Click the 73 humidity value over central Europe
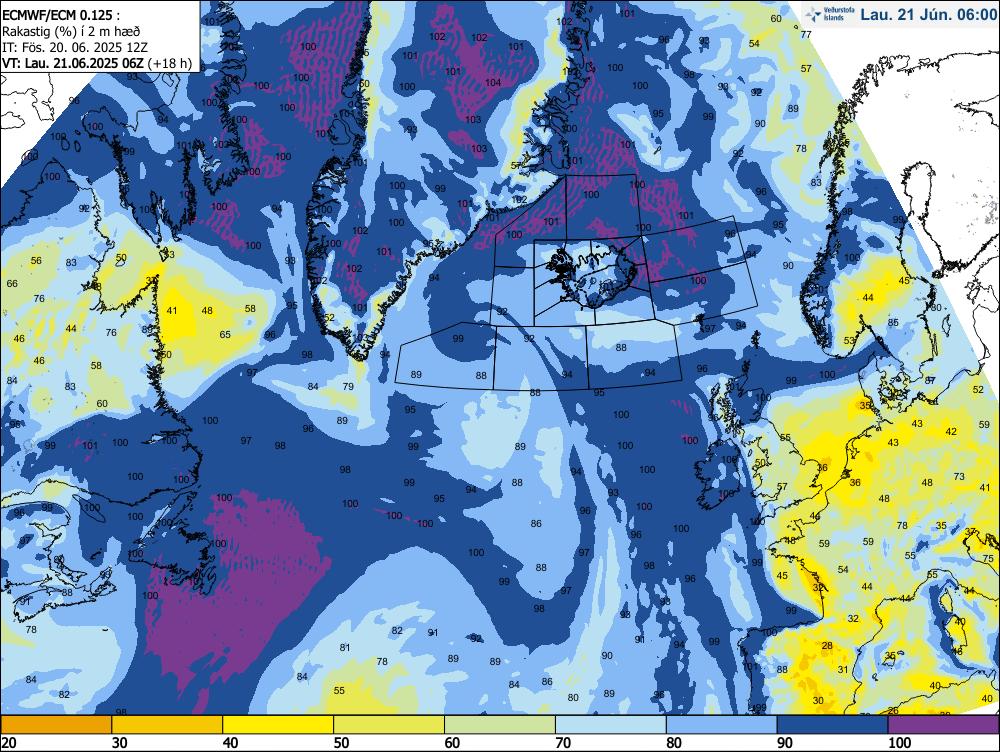This screenshot has width=1000, height=752. [959, 476]
